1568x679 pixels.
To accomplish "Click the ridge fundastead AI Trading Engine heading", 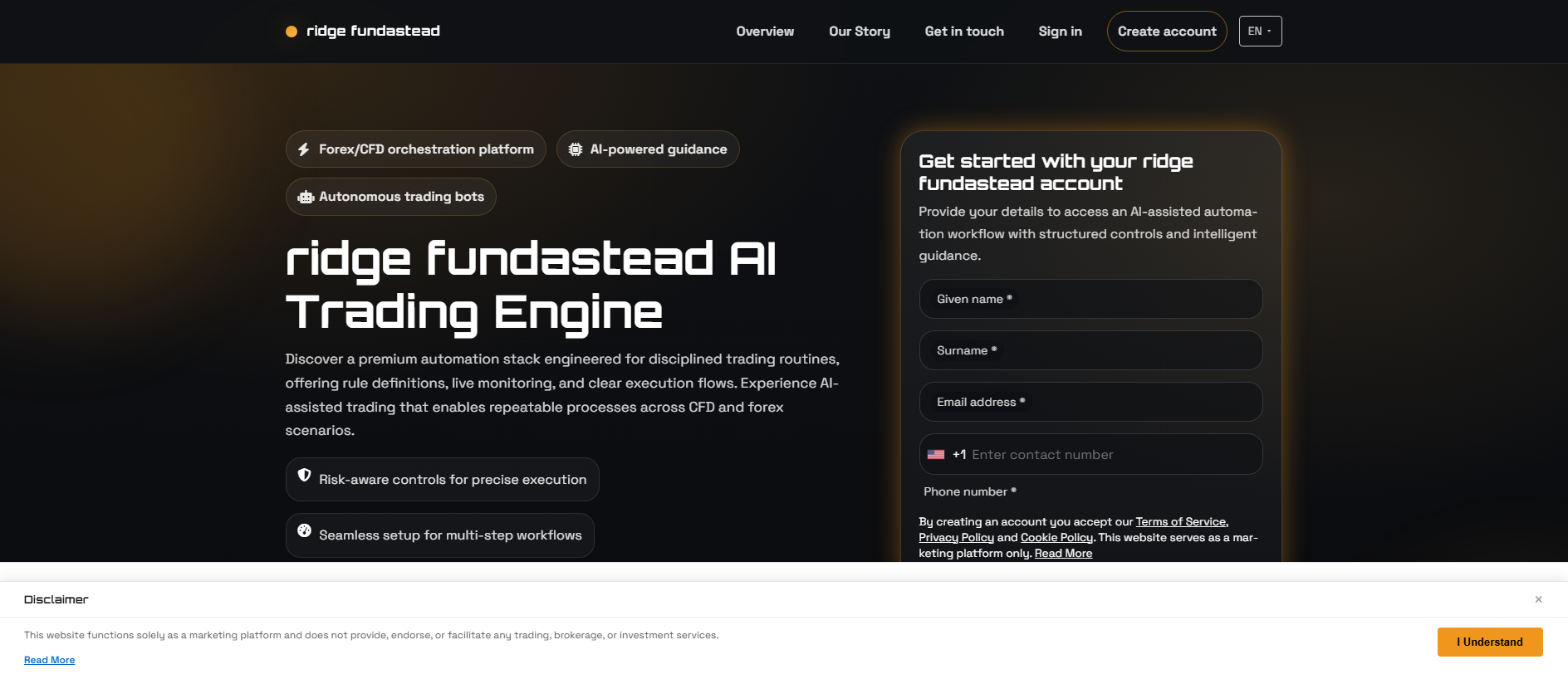I will pyautogui.click(x=531, y=285).
